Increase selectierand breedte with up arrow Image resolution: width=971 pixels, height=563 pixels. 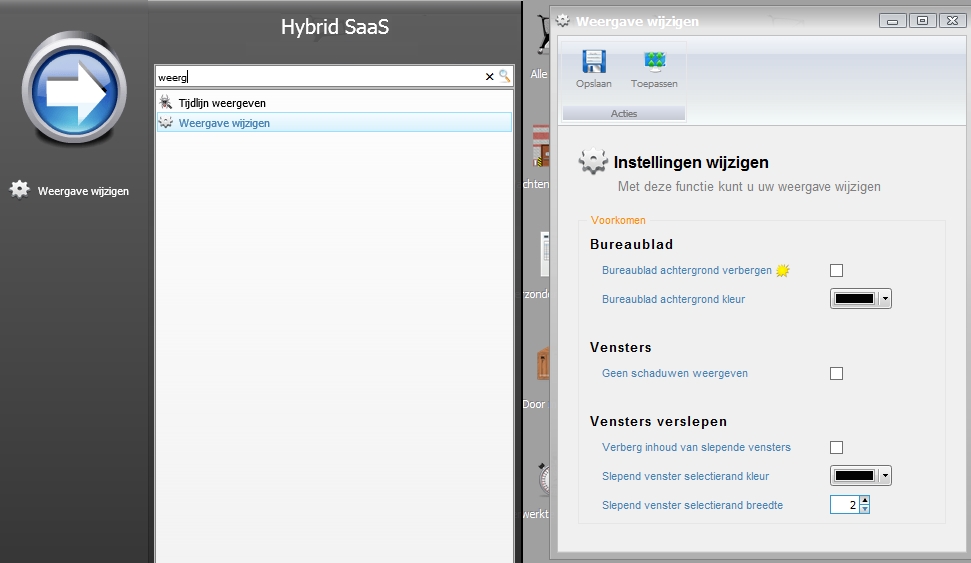(x=865, y=501)
